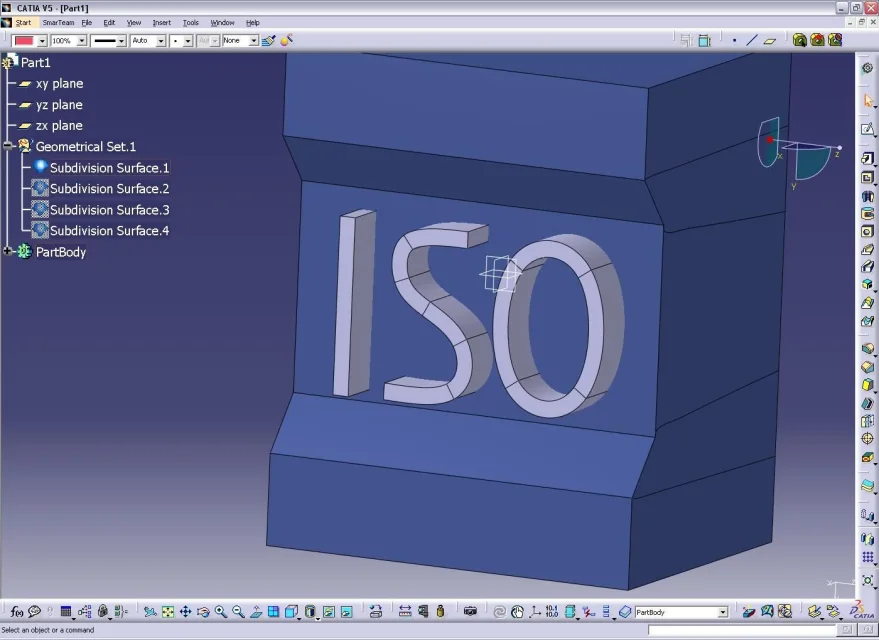
Task: Open the Help menu
Action: [x=253, y=23]
